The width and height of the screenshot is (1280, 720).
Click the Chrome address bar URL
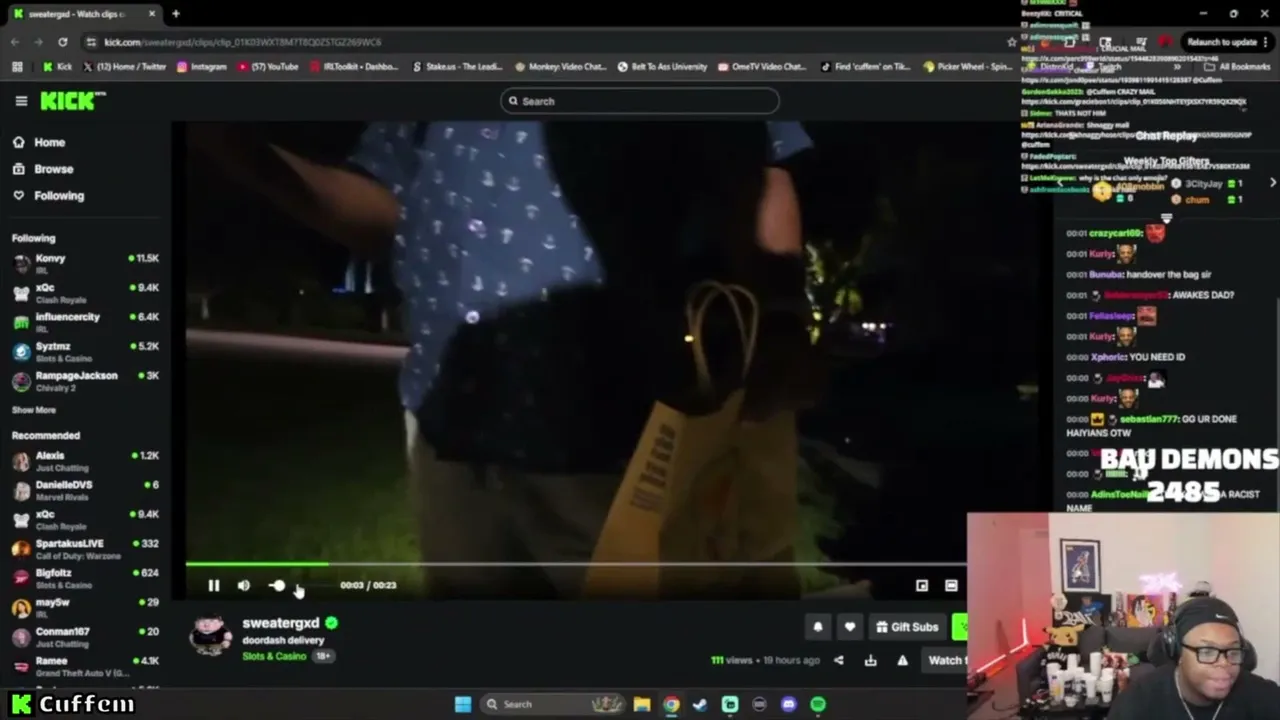pos(243,42)
